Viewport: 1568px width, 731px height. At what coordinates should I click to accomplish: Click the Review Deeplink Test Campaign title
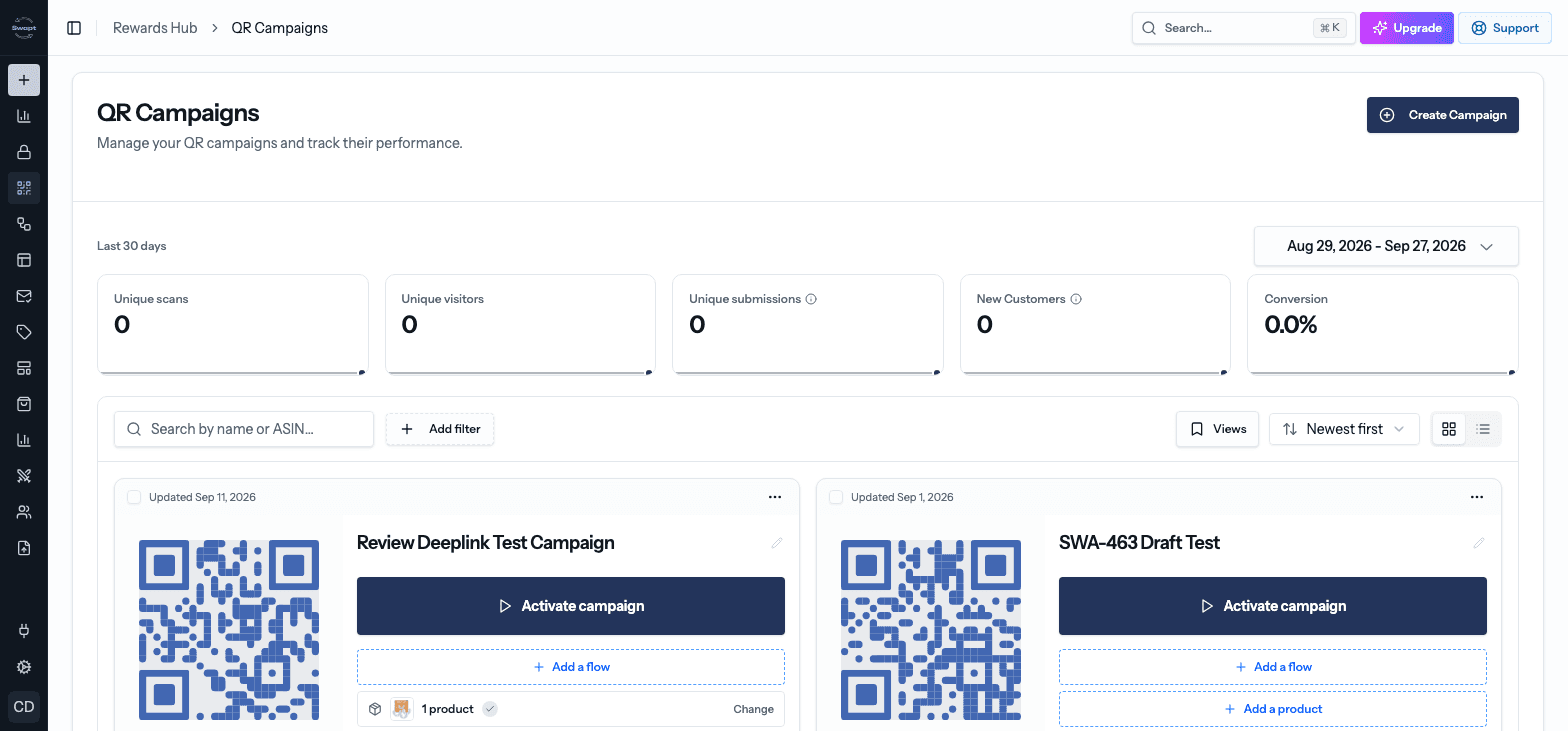click(x=486, y=543)
